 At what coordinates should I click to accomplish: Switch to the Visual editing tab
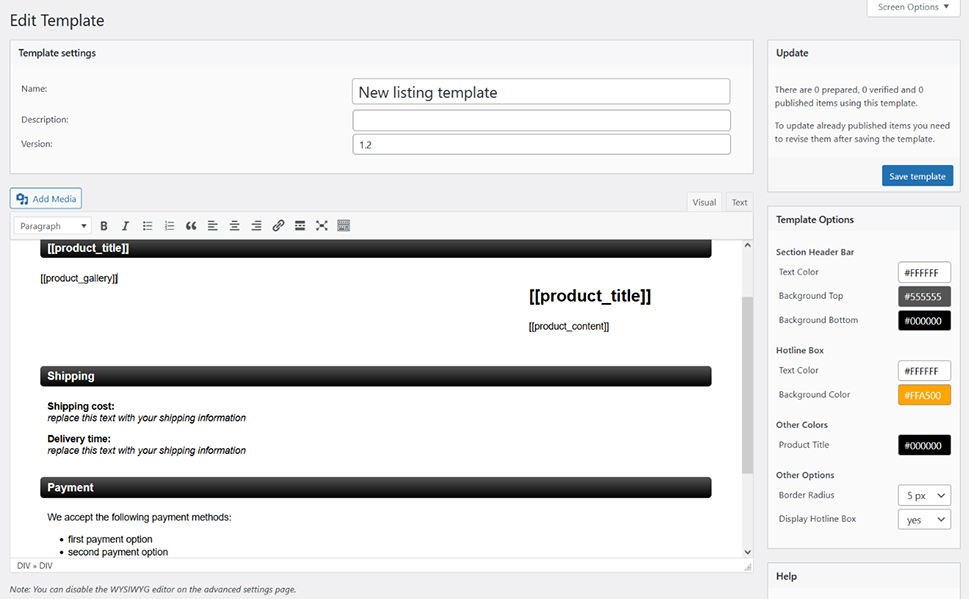704,201
